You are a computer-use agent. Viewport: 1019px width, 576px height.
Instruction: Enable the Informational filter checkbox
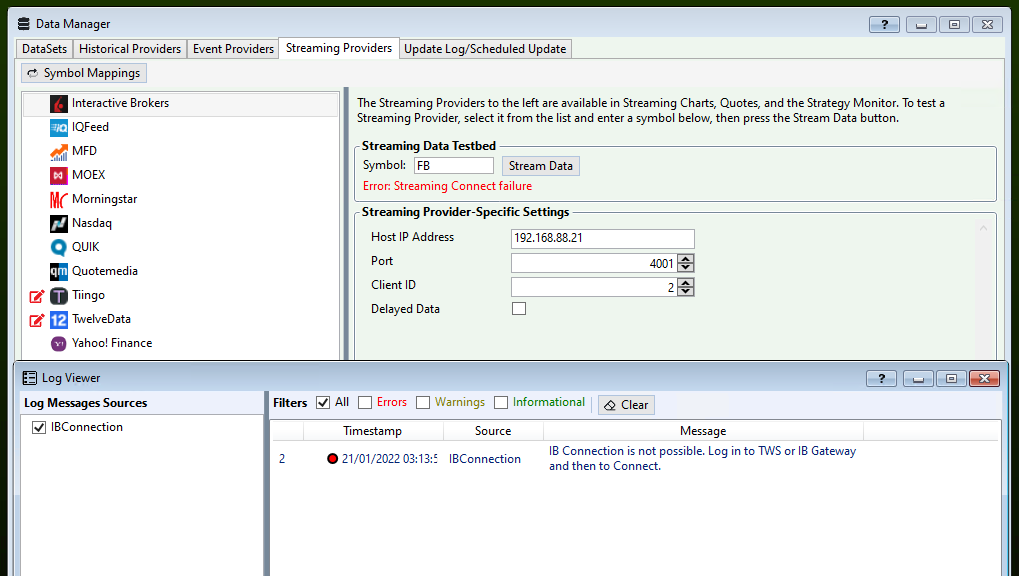point(501,402)
